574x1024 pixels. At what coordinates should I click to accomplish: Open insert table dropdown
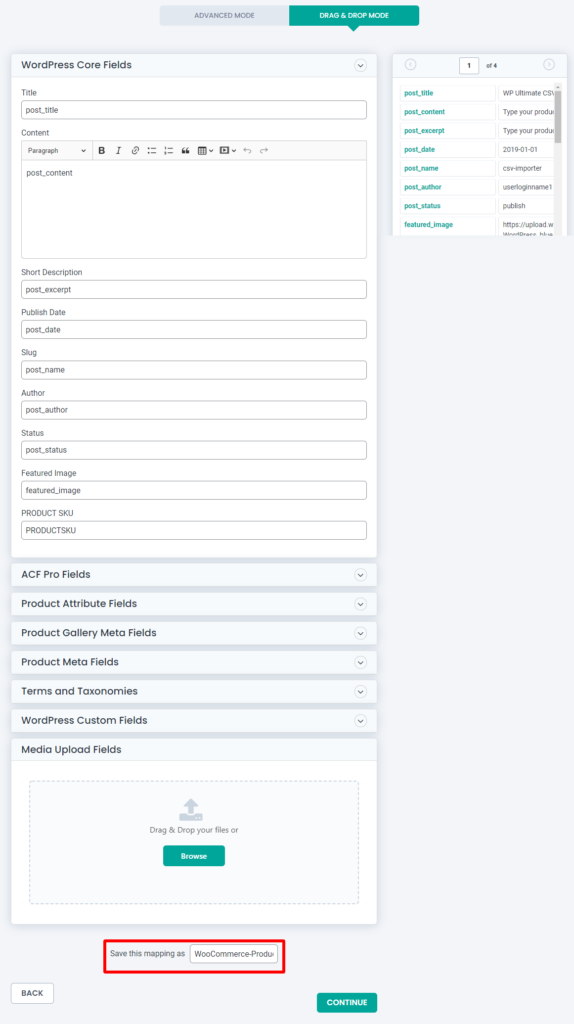tap(206, 150)
